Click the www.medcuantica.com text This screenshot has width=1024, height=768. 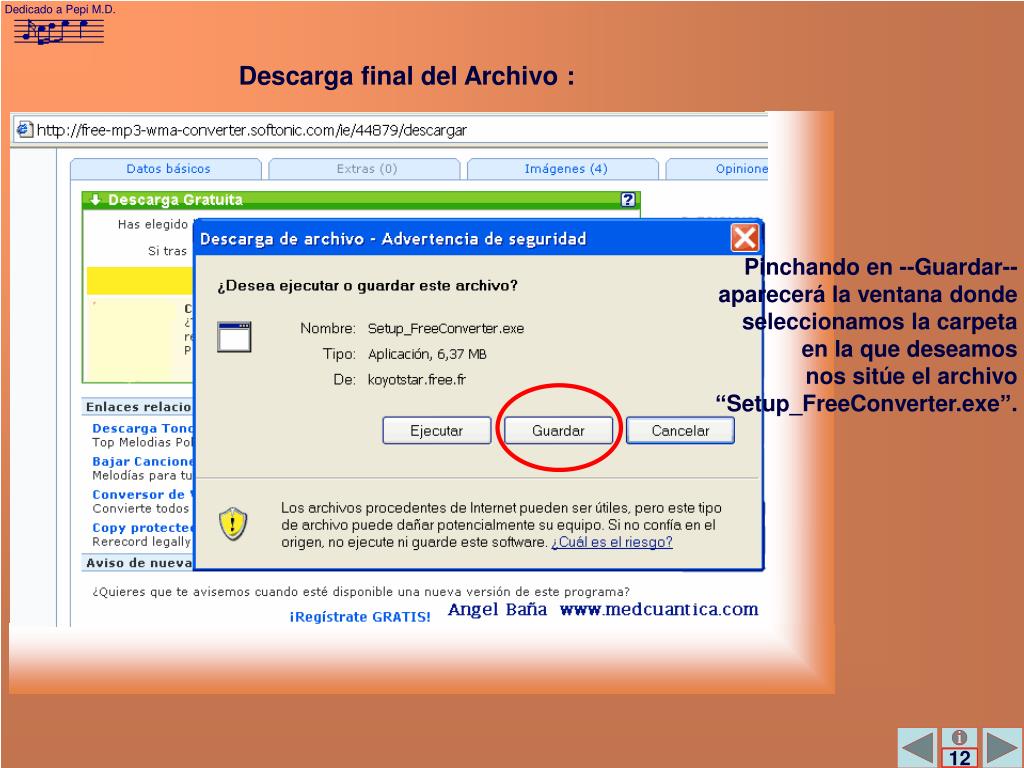659,609
